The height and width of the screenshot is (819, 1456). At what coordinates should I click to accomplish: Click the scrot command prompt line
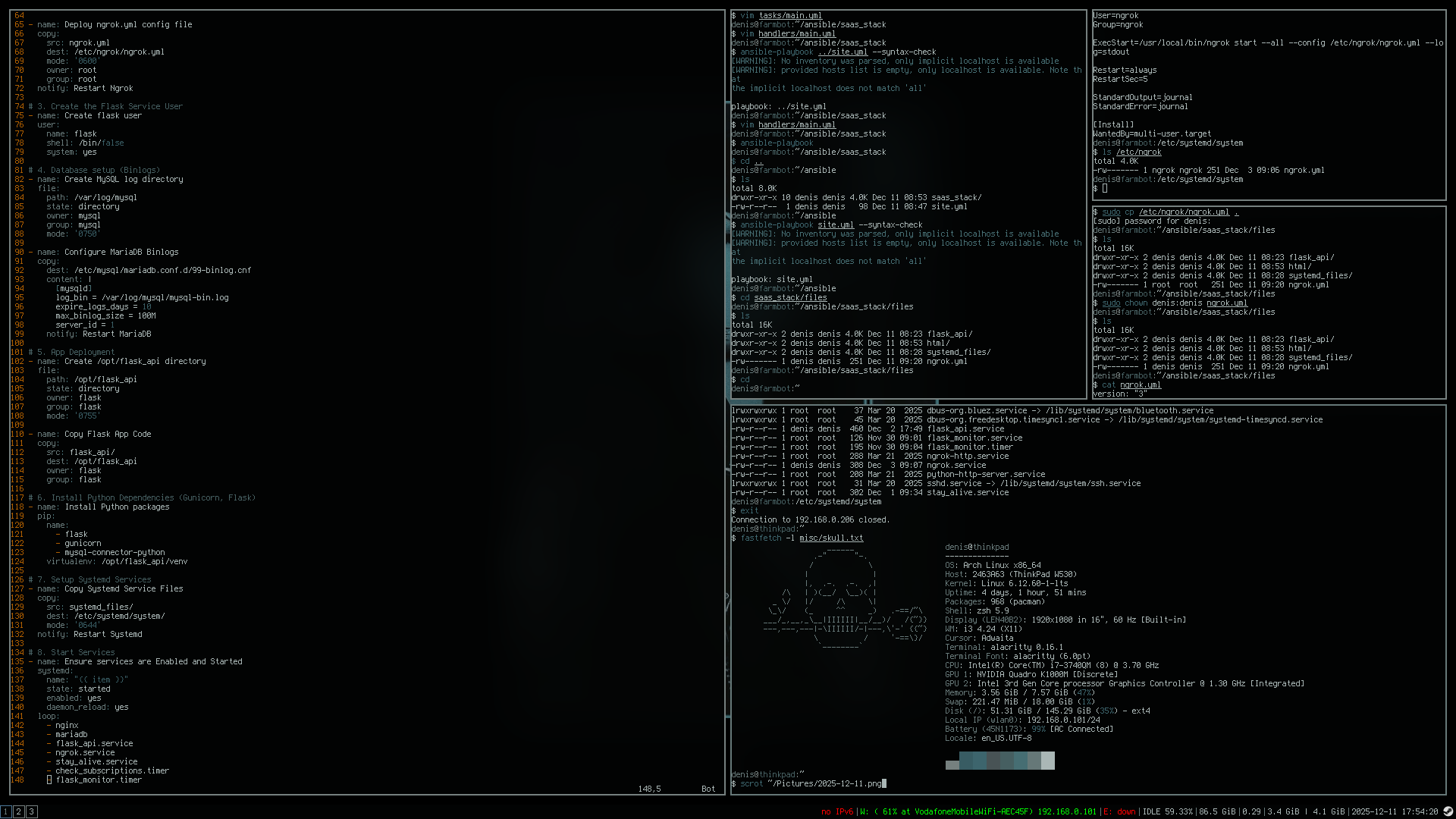(x=808, y=783)
